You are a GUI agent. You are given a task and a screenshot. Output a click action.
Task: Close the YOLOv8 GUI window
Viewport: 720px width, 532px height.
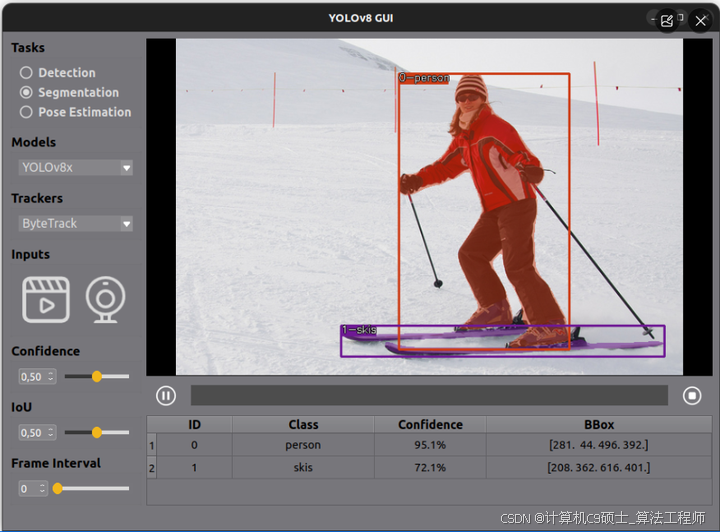pos(701,21)
